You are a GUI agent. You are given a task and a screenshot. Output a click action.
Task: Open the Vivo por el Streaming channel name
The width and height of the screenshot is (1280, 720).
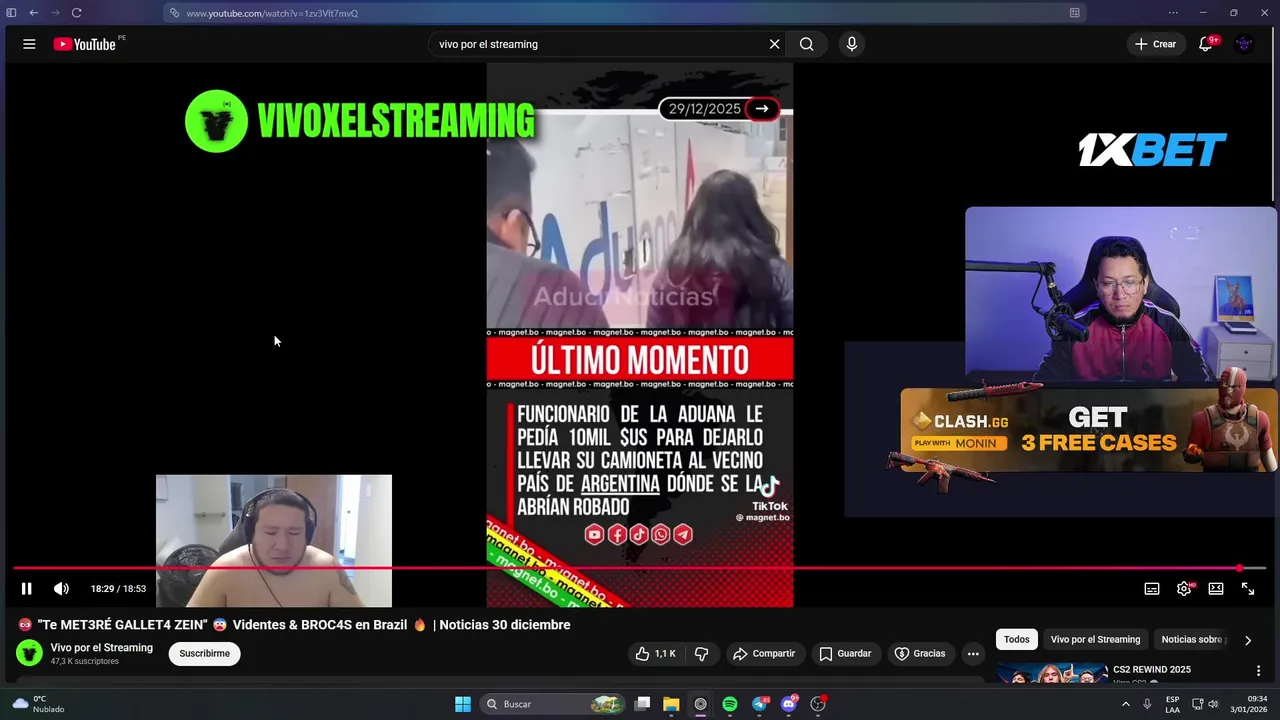tap(102, 647)
